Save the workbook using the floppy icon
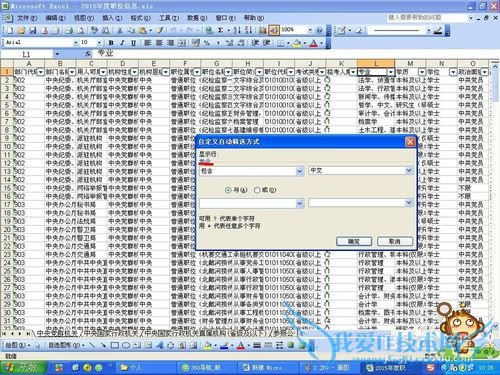The width and height of the screenshot is (500, 375). click(33, 31)
